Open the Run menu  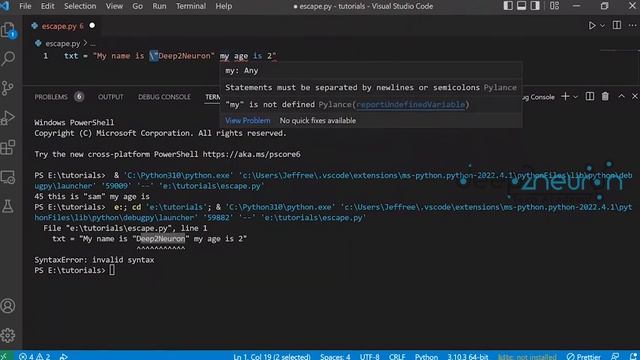click(159, 6)
